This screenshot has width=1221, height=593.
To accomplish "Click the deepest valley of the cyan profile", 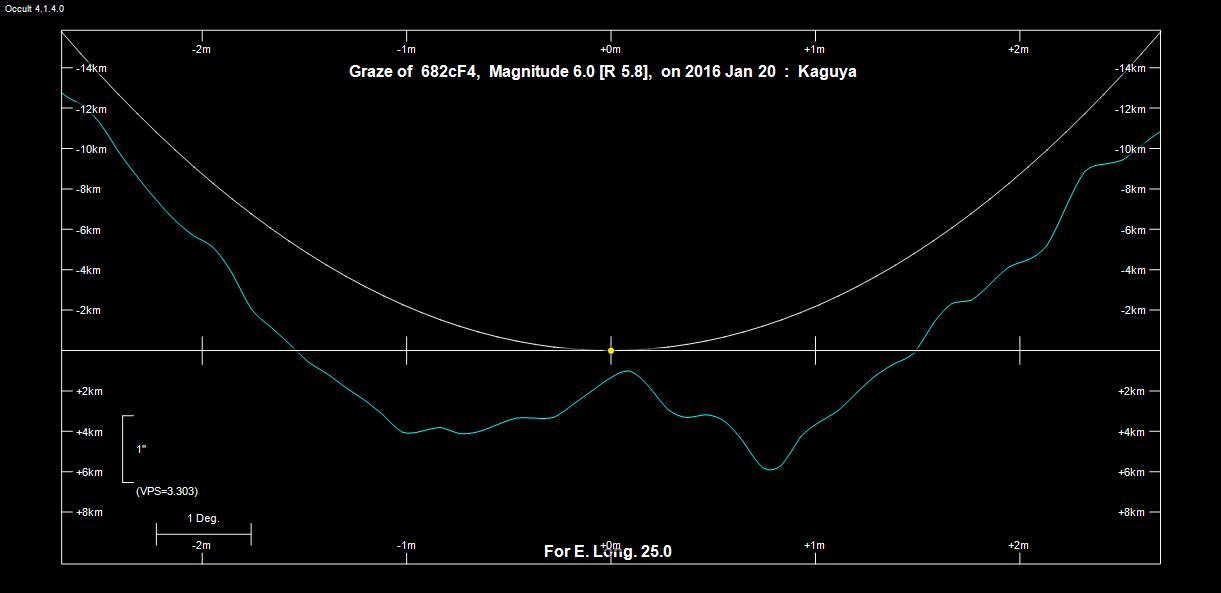I will click(x=770, y=469).
